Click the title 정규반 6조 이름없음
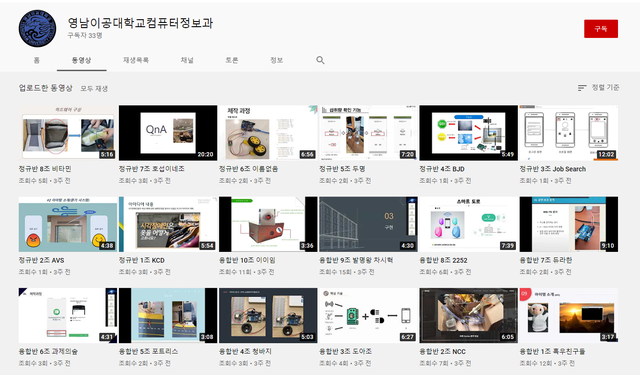The height and width of the screenshot is (375, 640). point(248,169)
